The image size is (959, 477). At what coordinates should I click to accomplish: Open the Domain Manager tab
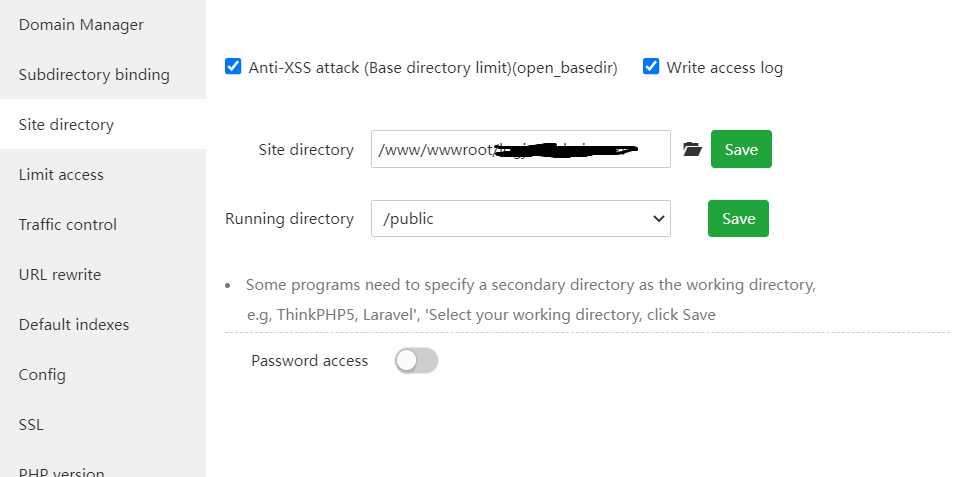click(81, 24)
